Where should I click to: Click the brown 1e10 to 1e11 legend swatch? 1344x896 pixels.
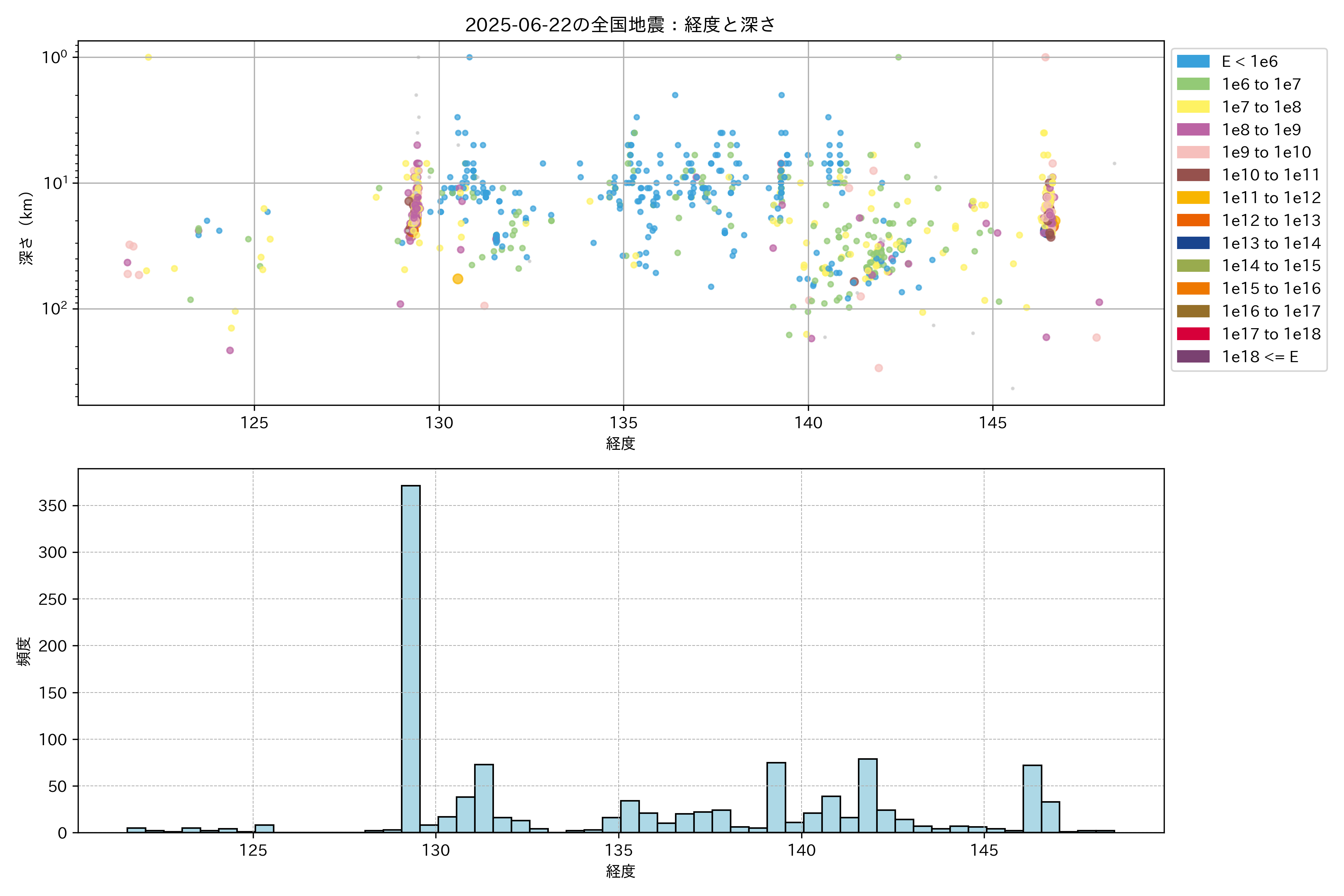[x=1193, y=175]
